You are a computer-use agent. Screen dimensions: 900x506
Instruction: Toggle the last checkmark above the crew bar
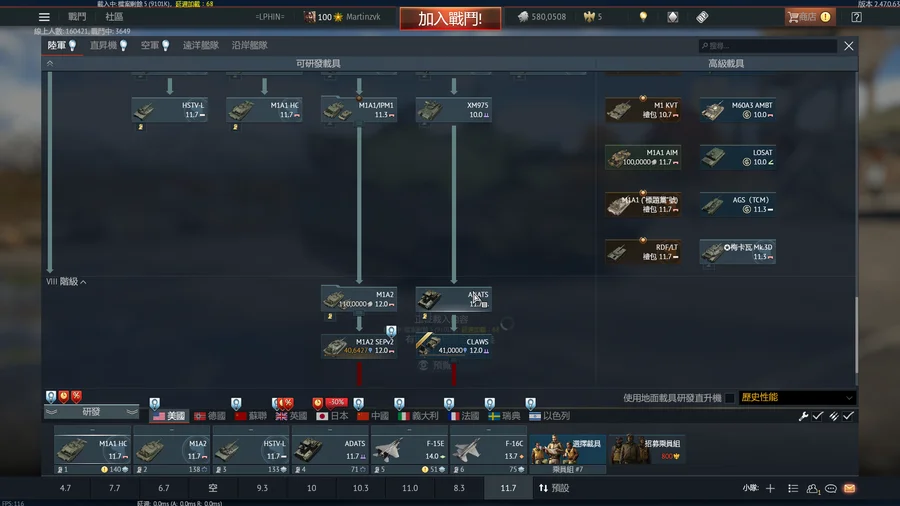point(848,416)
